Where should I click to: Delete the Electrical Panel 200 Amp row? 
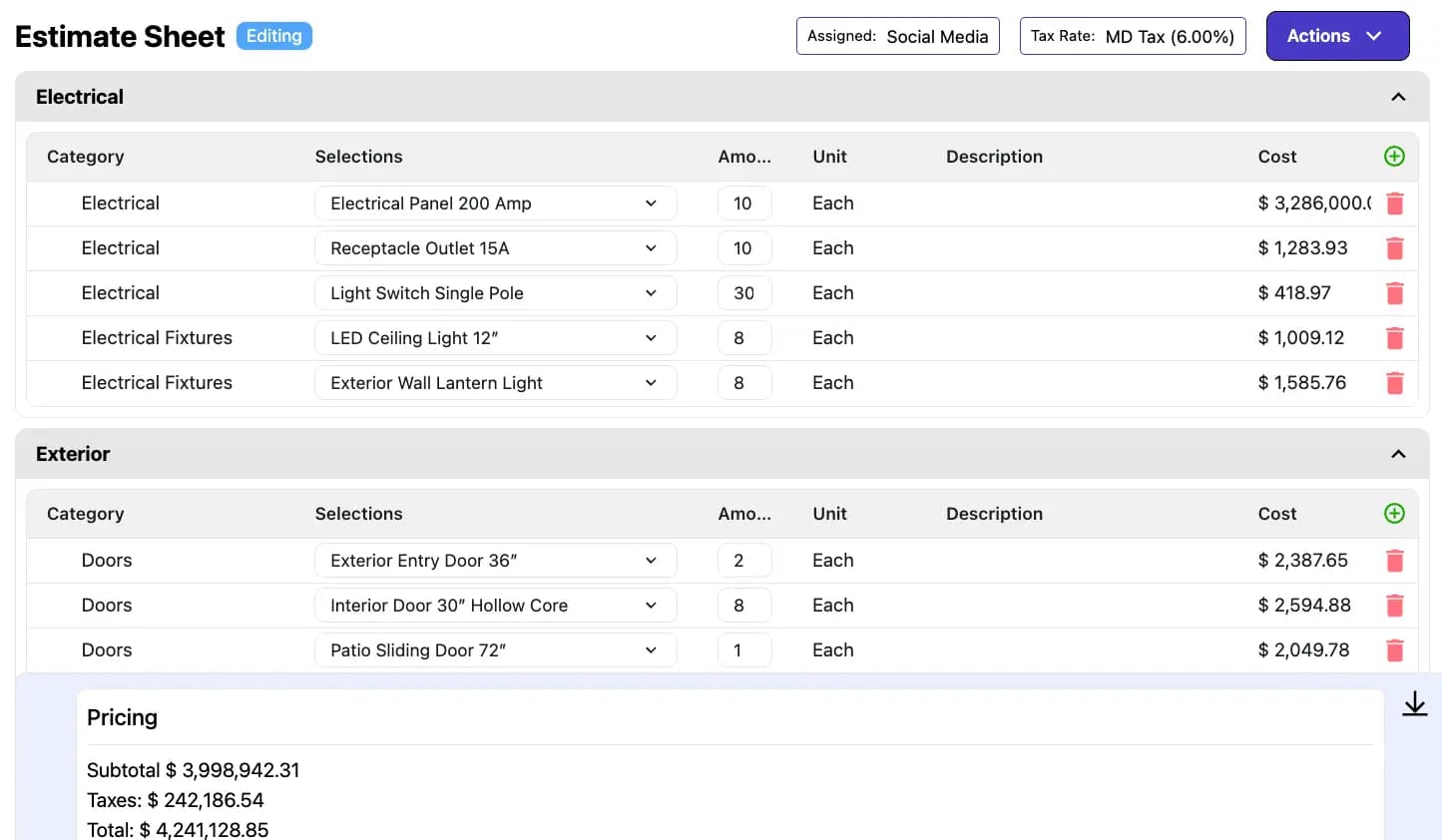pyautogui.click(x=1394, y=203)
